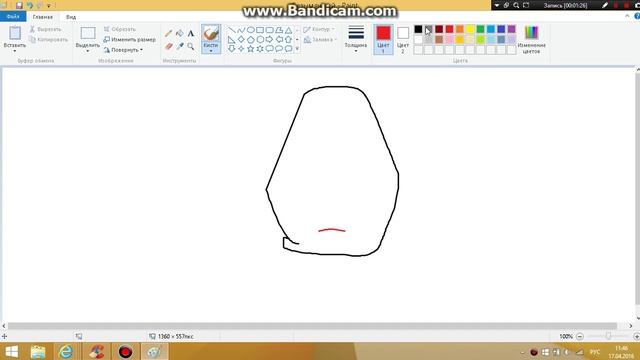Screen dimensions: 640x360
Task: Pick the black color swatch
Action: pos(418,29)
